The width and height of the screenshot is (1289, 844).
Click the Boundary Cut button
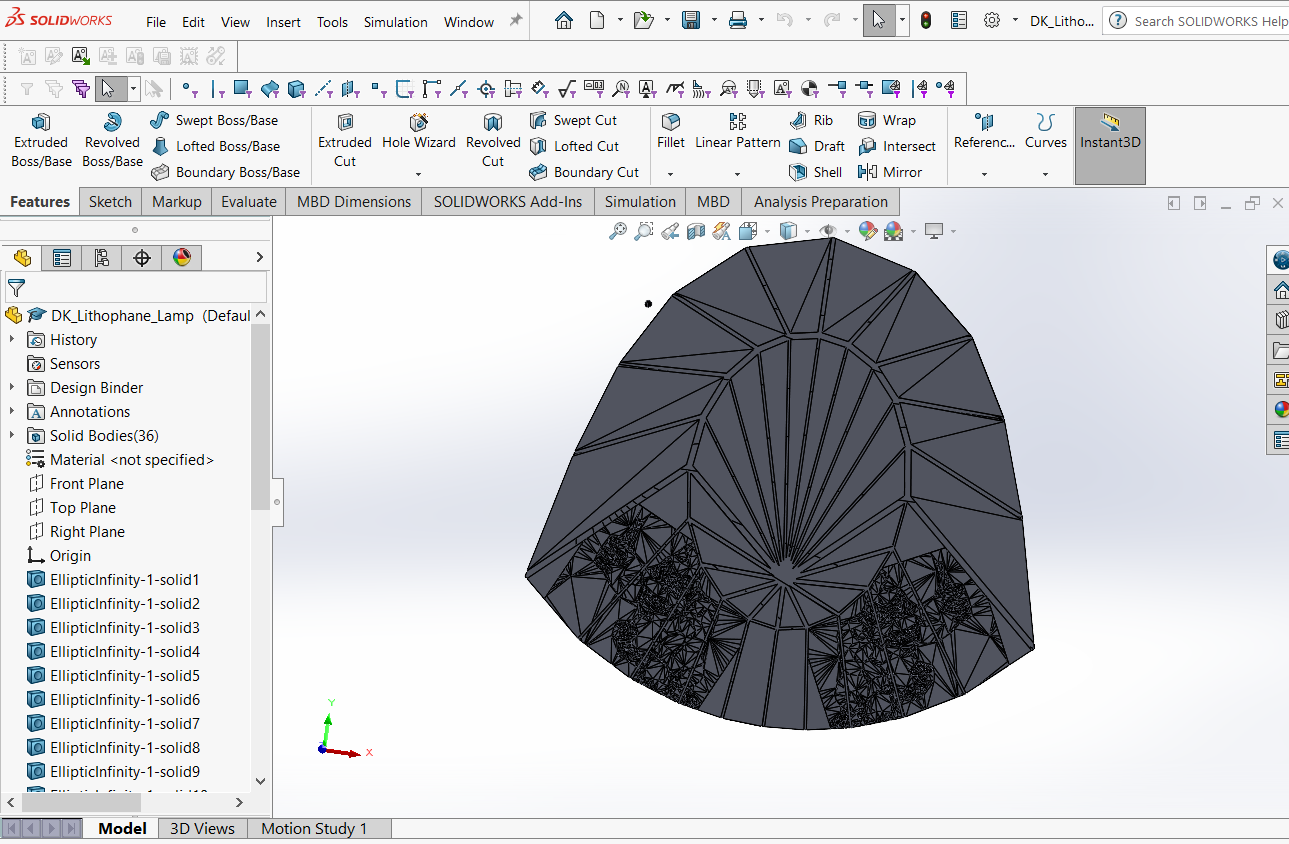(x=584, y=172)
